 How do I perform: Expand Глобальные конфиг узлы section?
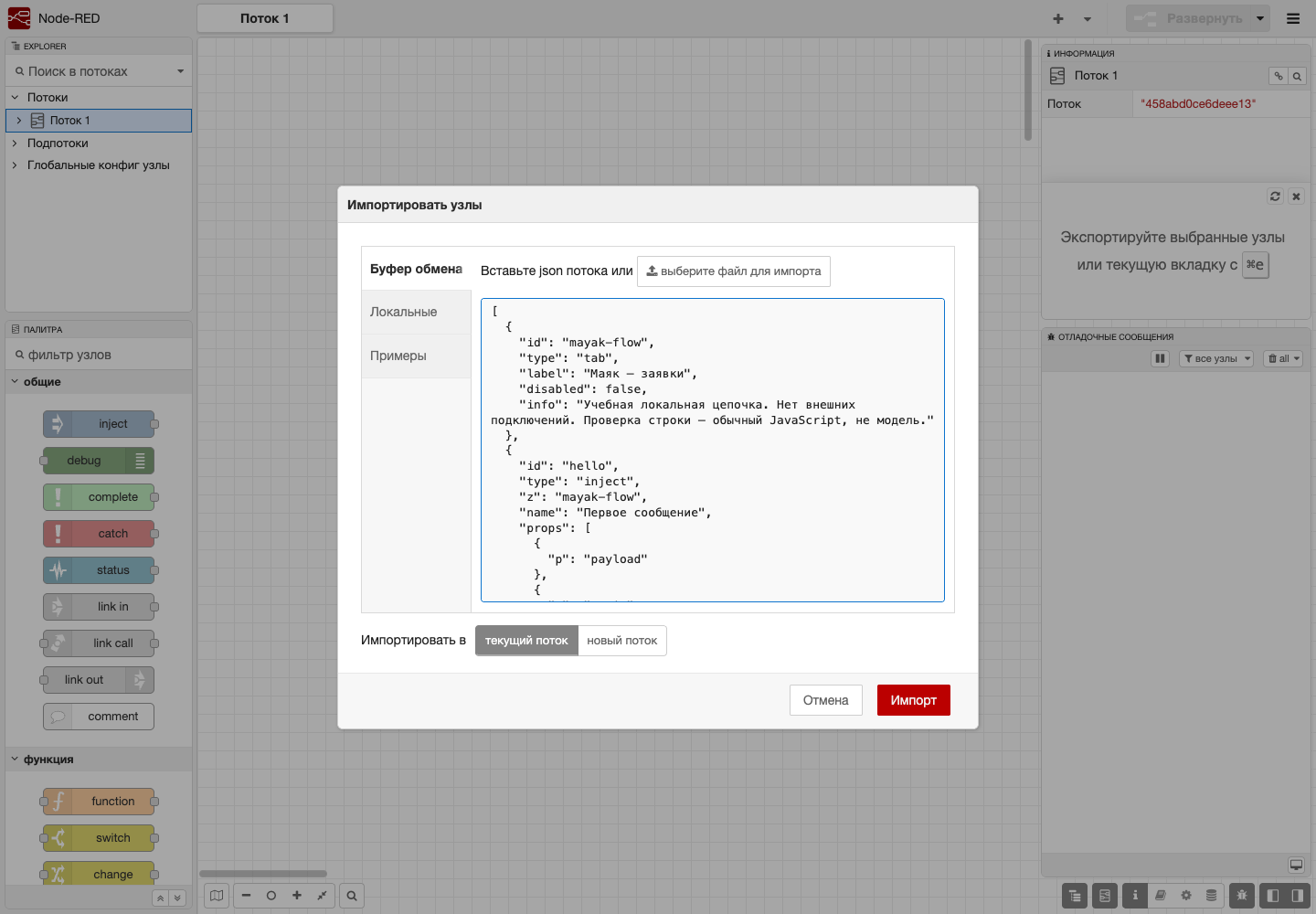pos(15,165)
